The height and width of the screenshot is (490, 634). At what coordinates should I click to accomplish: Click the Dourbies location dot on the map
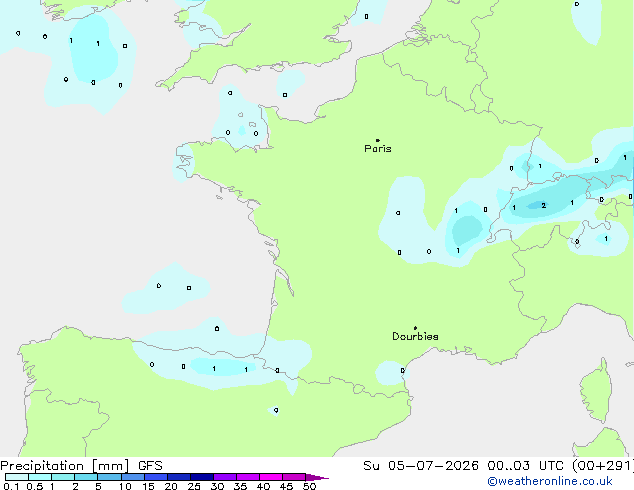pos(415,328)
